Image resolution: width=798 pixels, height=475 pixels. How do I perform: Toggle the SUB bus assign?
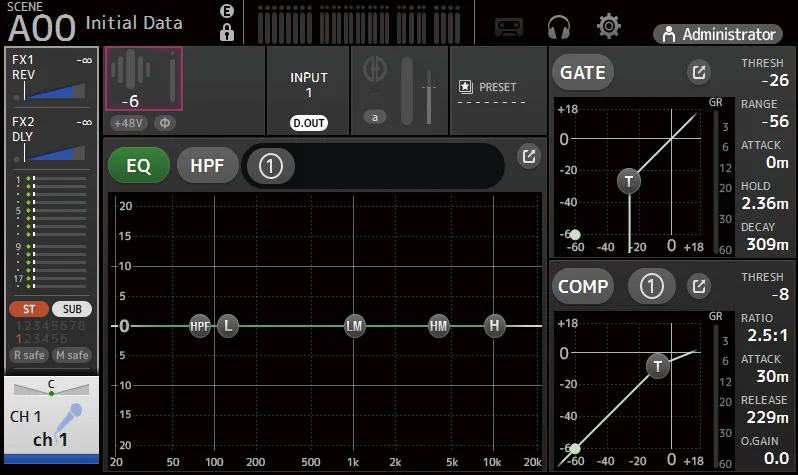pos(72,309)
